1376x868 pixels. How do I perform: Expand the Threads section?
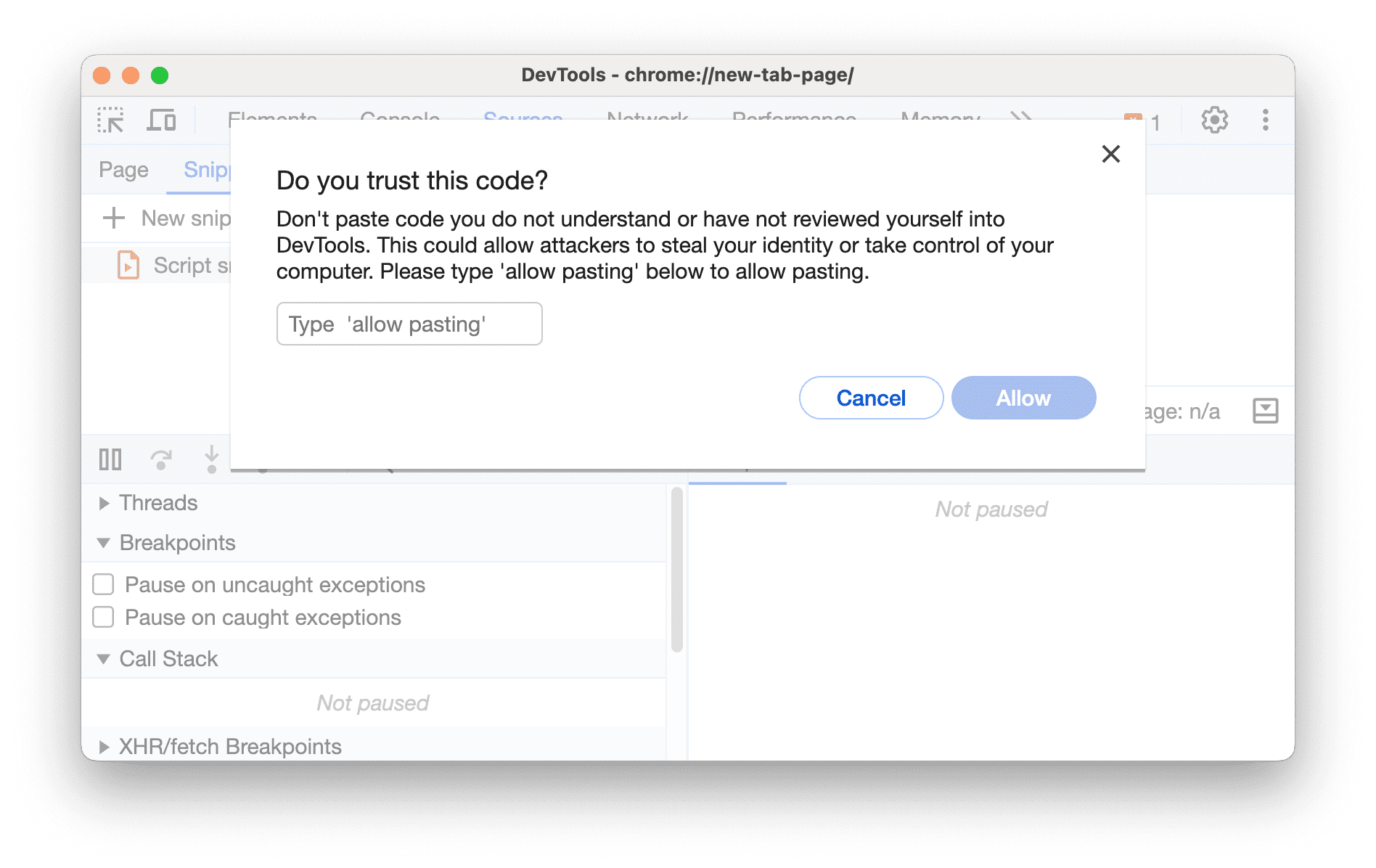(x=104, y=502)
